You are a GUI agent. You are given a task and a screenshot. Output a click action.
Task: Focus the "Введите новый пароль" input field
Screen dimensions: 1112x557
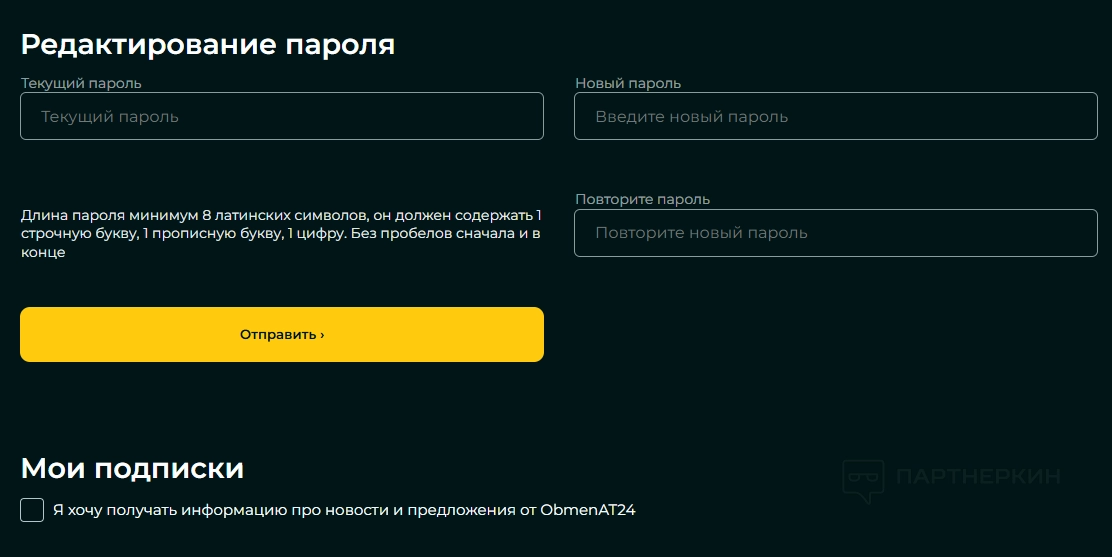coord(836,116)
